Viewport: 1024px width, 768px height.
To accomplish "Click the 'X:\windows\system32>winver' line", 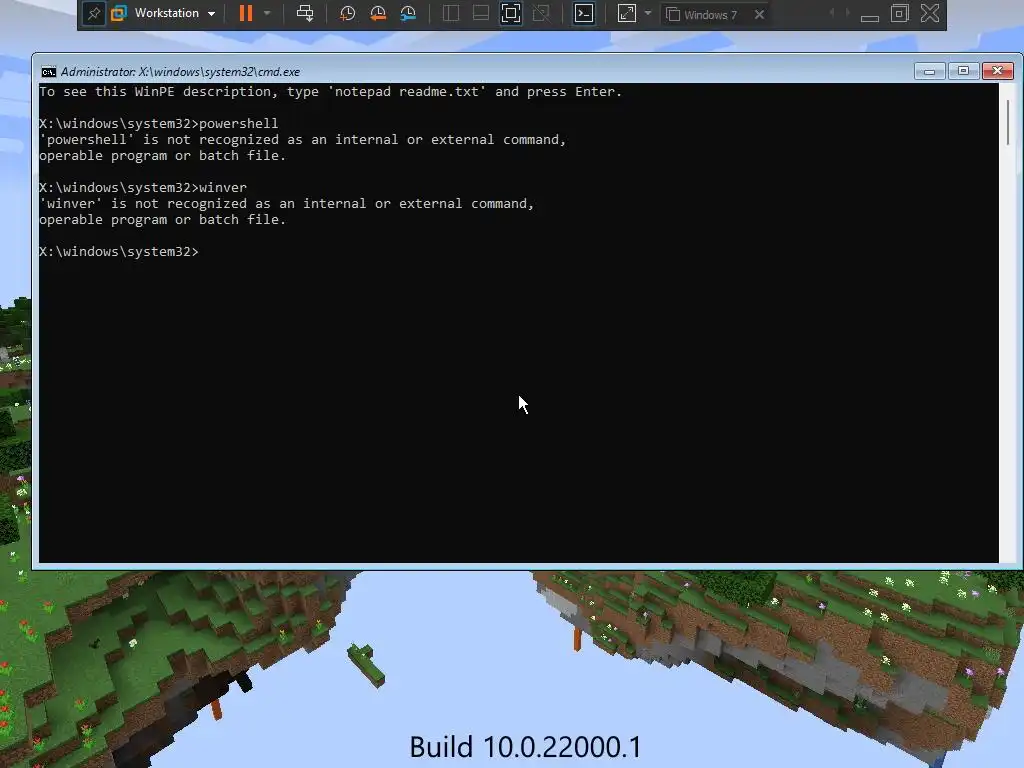I will pos(143,187).
